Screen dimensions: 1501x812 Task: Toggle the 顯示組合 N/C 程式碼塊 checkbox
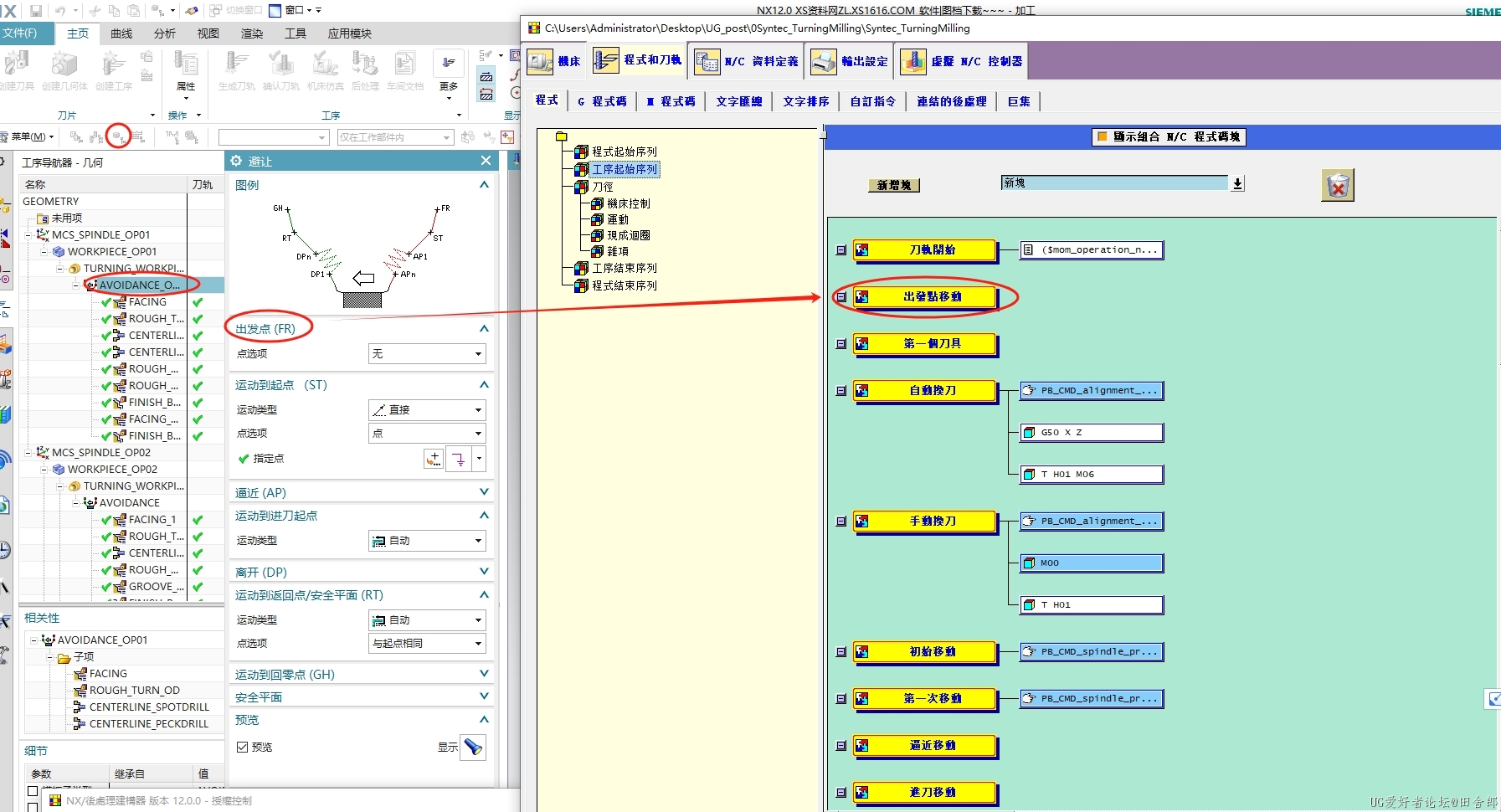click(1103, 136)
